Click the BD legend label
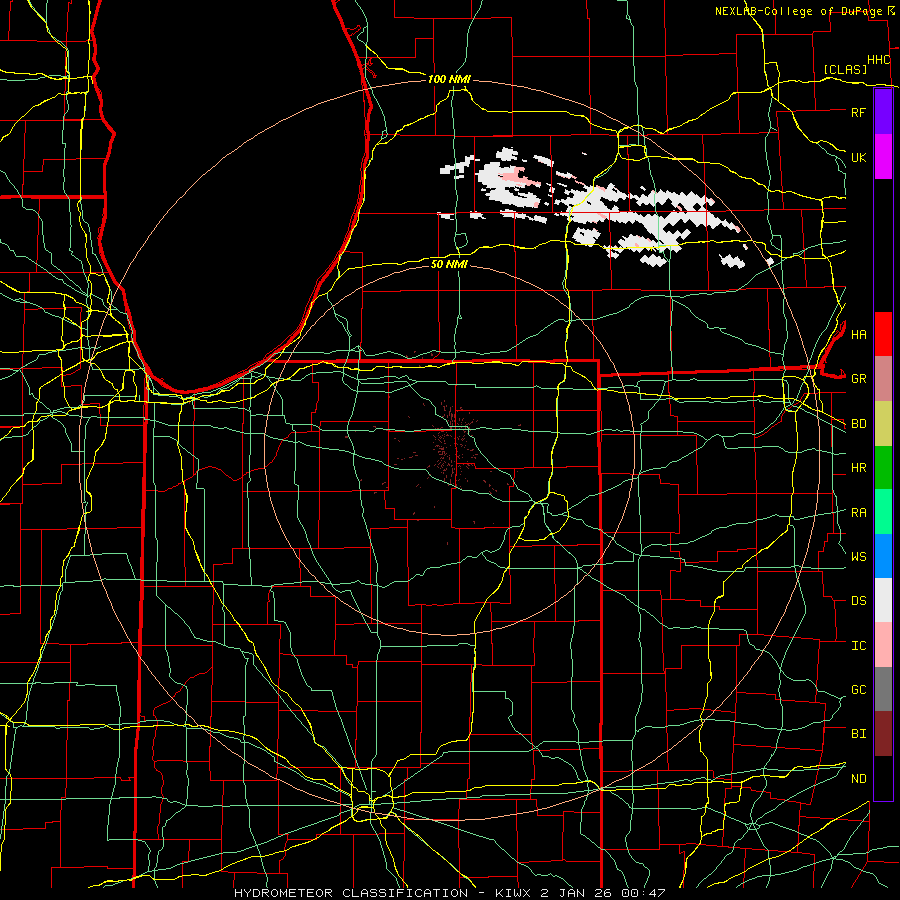 click(x=858, y=424)
